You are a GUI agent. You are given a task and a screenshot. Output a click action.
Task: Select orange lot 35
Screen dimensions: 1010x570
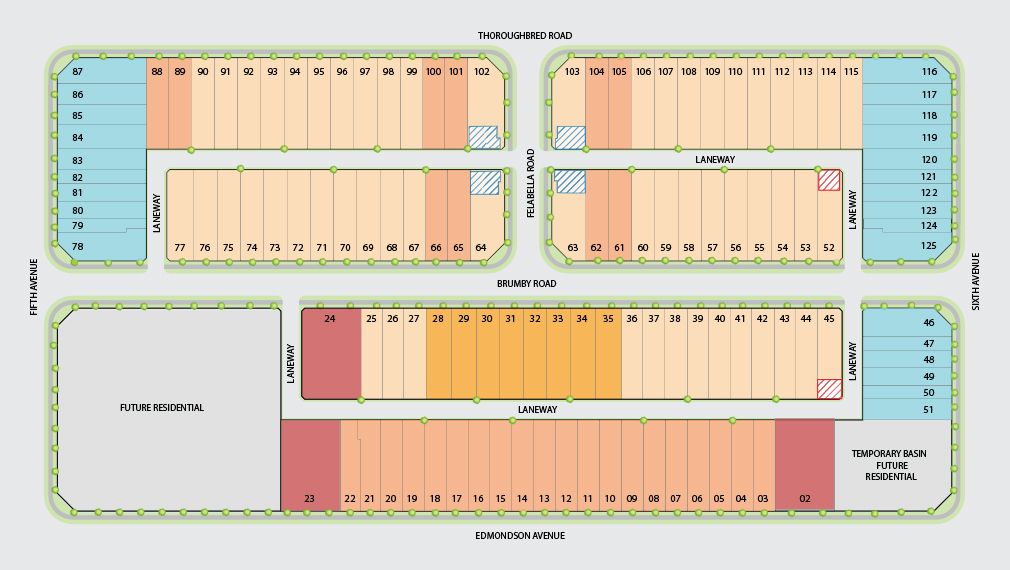[x=608, y=354]
